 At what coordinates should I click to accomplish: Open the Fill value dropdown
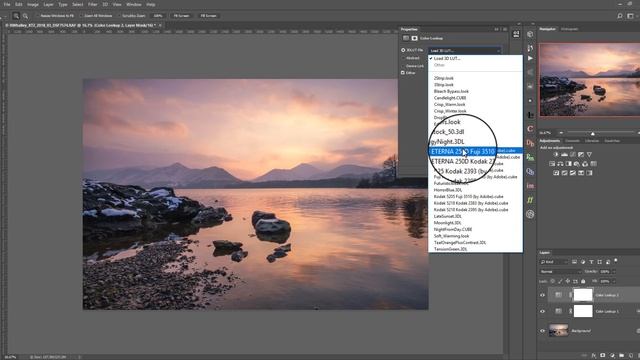pos(613,281)
